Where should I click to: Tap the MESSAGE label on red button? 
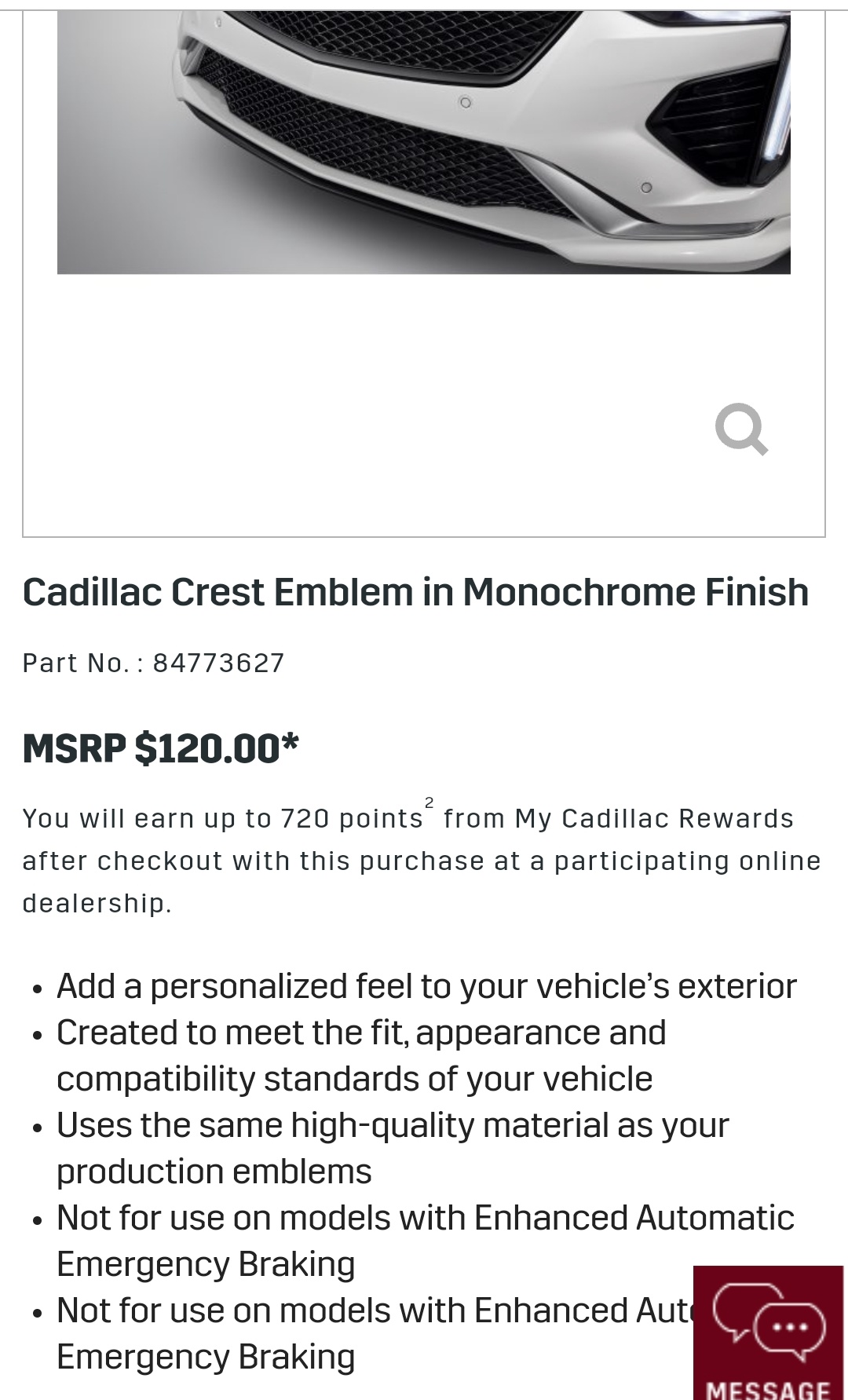coord(768,1388)
